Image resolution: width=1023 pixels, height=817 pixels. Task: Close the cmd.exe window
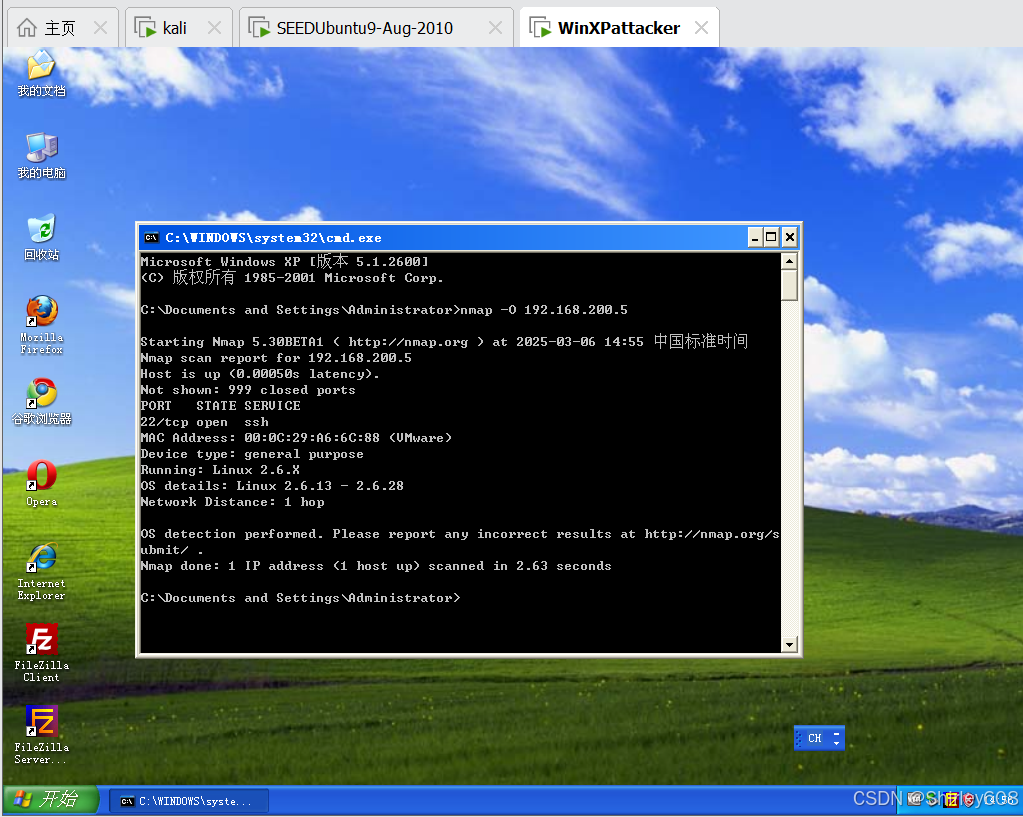click(789, 238)
